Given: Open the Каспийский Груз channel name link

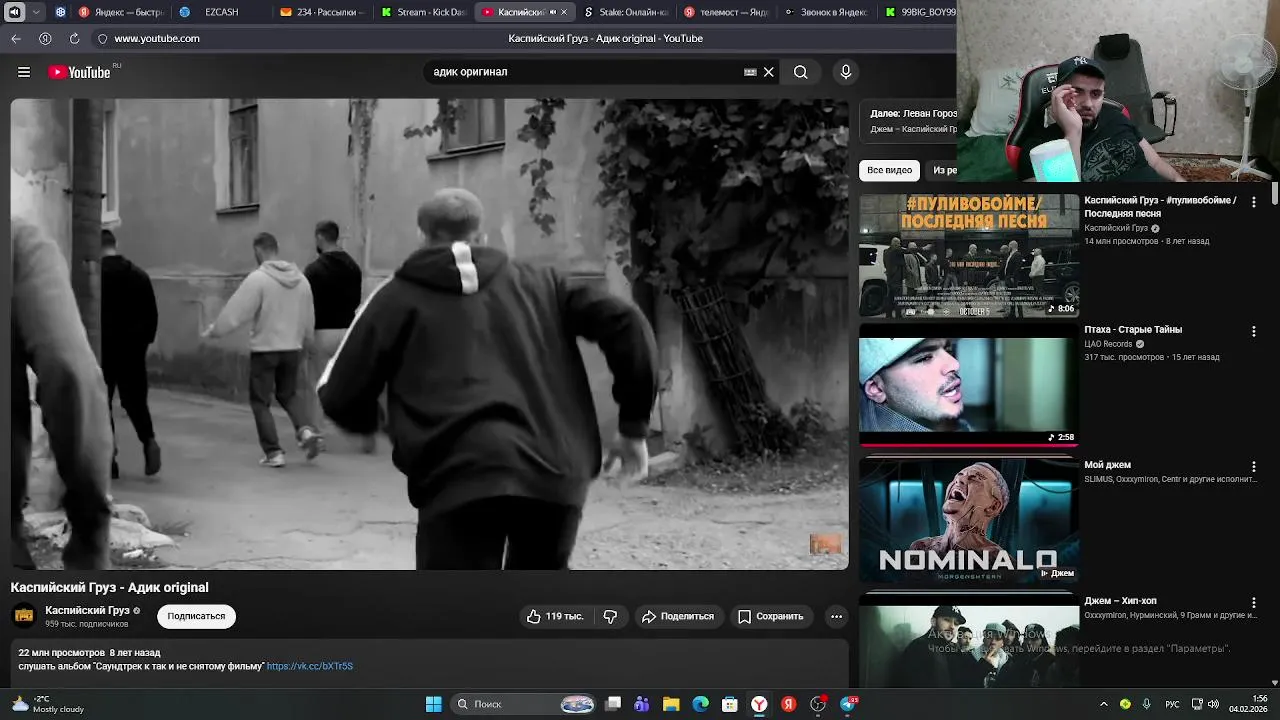Looking at the screenshot, I should (x=87, y=610).
